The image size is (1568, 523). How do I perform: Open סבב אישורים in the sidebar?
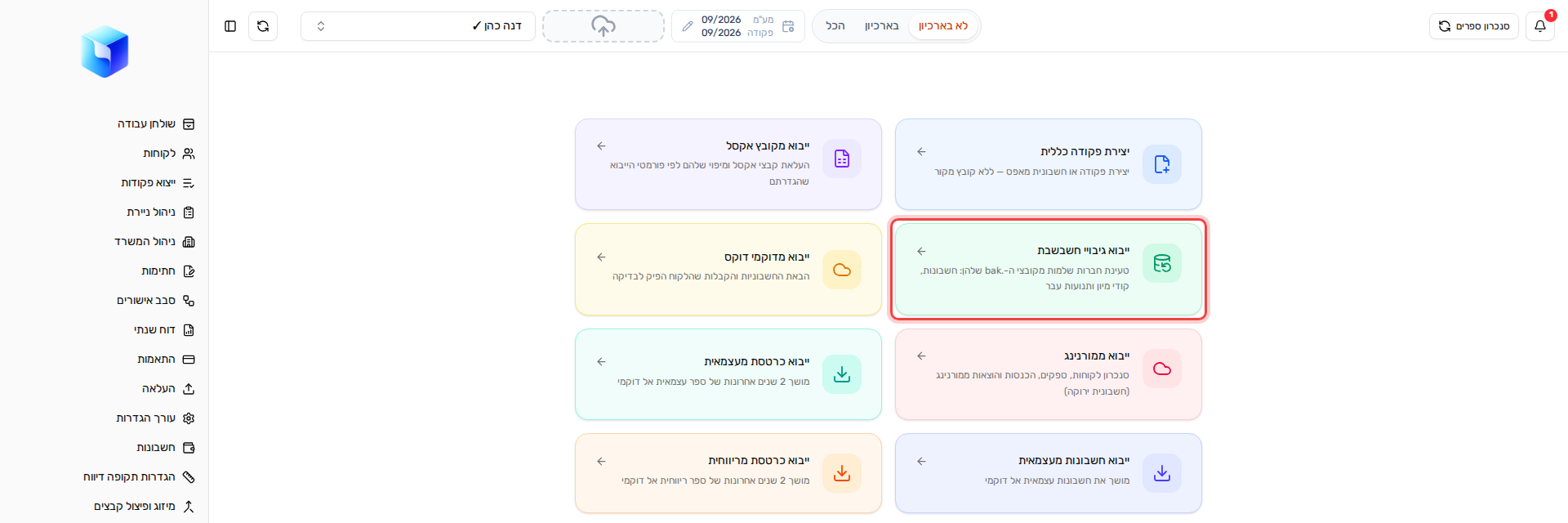[x=155, y=301]
